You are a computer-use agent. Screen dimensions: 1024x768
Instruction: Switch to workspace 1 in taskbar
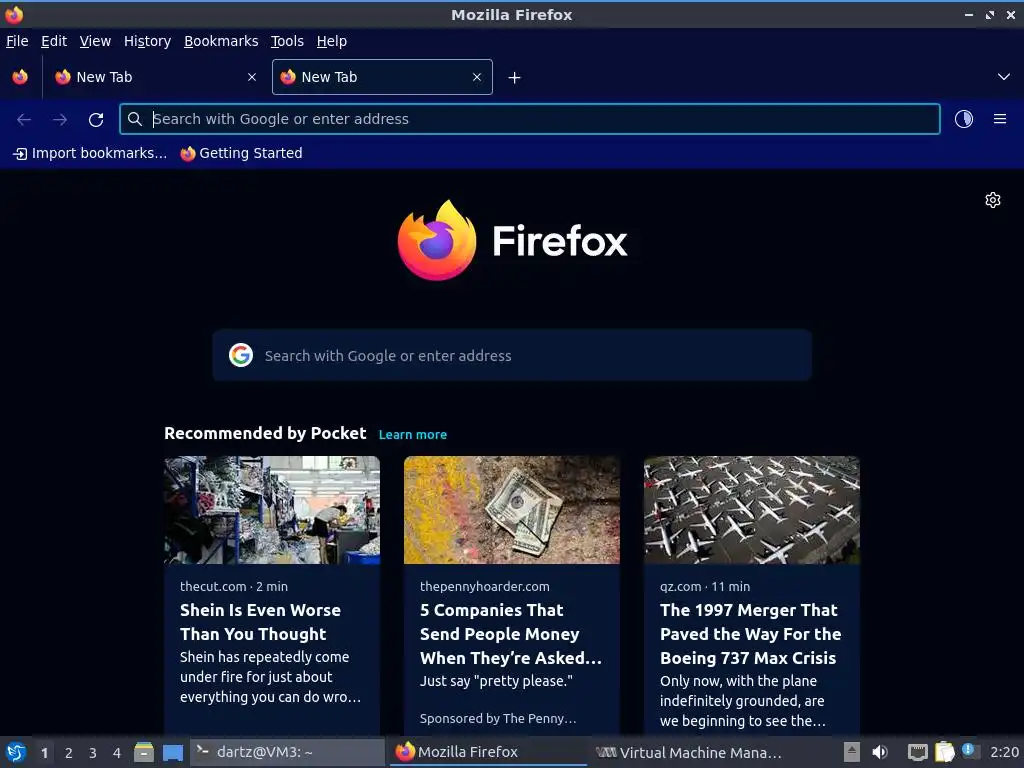44,753
